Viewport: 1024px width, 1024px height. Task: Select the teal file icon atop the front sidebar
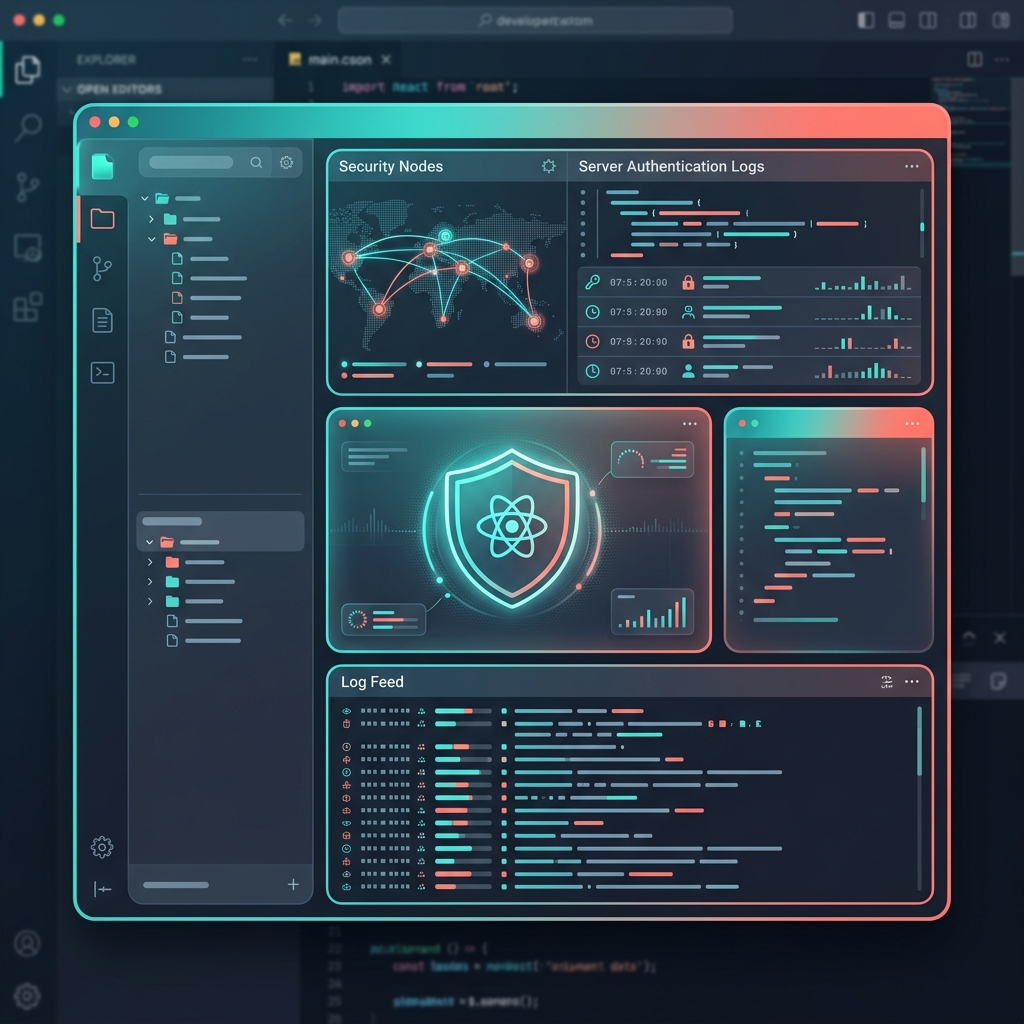[102, 167]
